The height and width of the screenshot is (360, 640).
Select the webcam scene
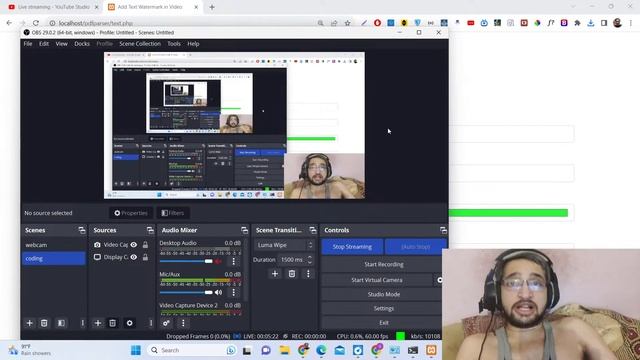tap(54, 245)
